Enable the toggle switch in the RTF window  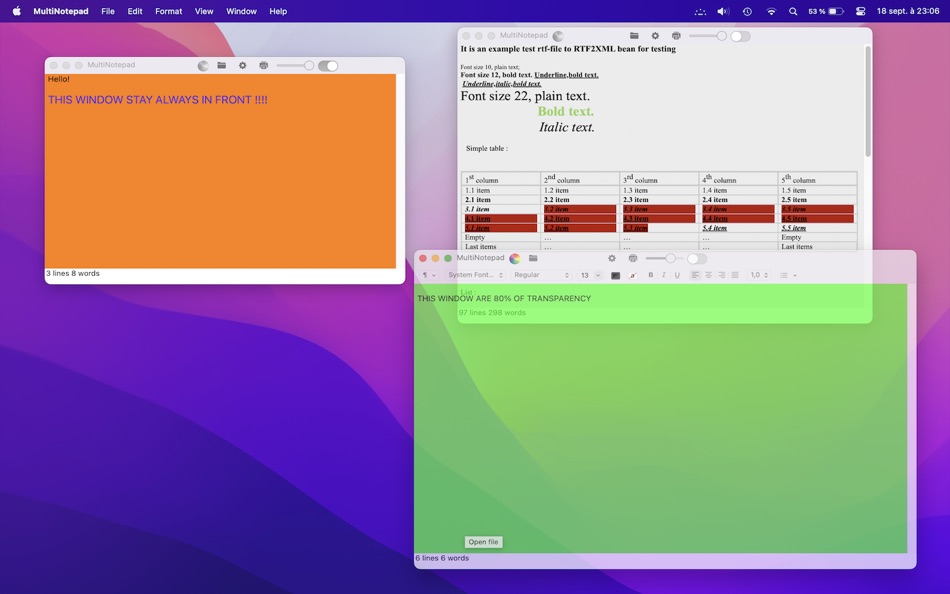[740, 36]
